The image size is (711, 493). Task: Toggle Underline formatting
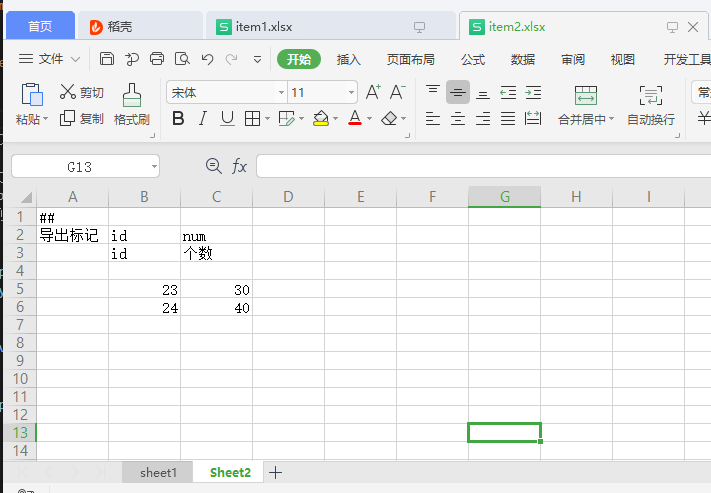click(x=227, y=119)
